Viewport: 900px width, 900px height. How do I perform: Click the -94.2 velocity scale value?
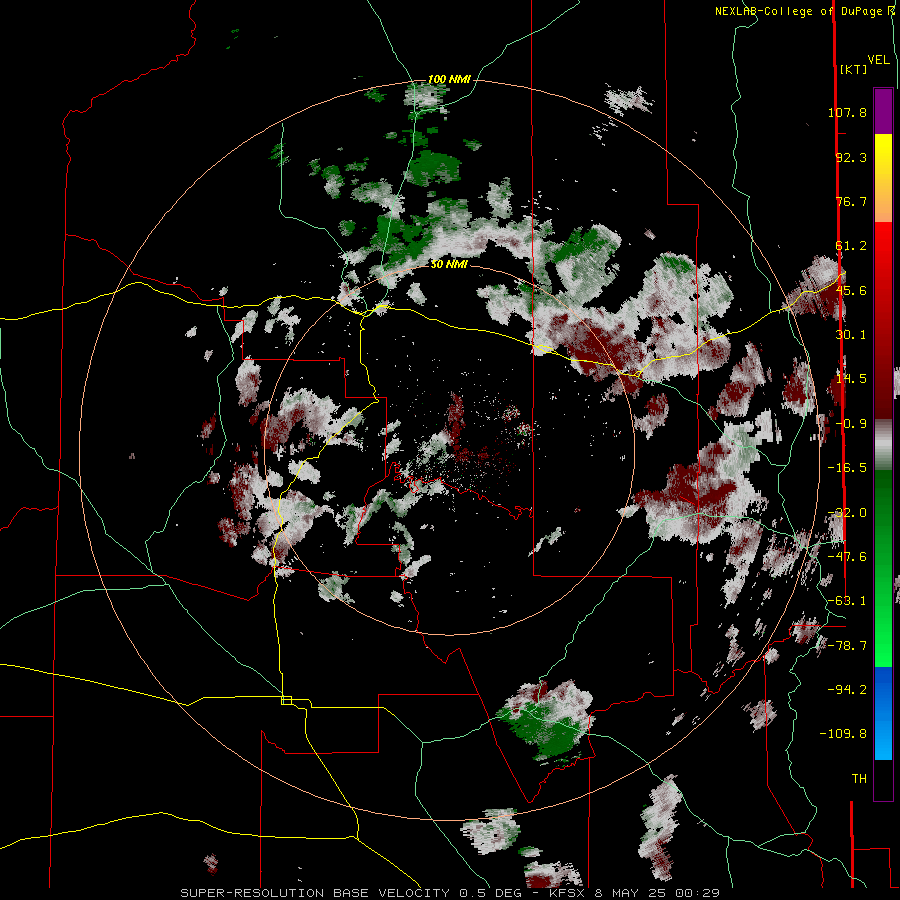tap(847, 690)
